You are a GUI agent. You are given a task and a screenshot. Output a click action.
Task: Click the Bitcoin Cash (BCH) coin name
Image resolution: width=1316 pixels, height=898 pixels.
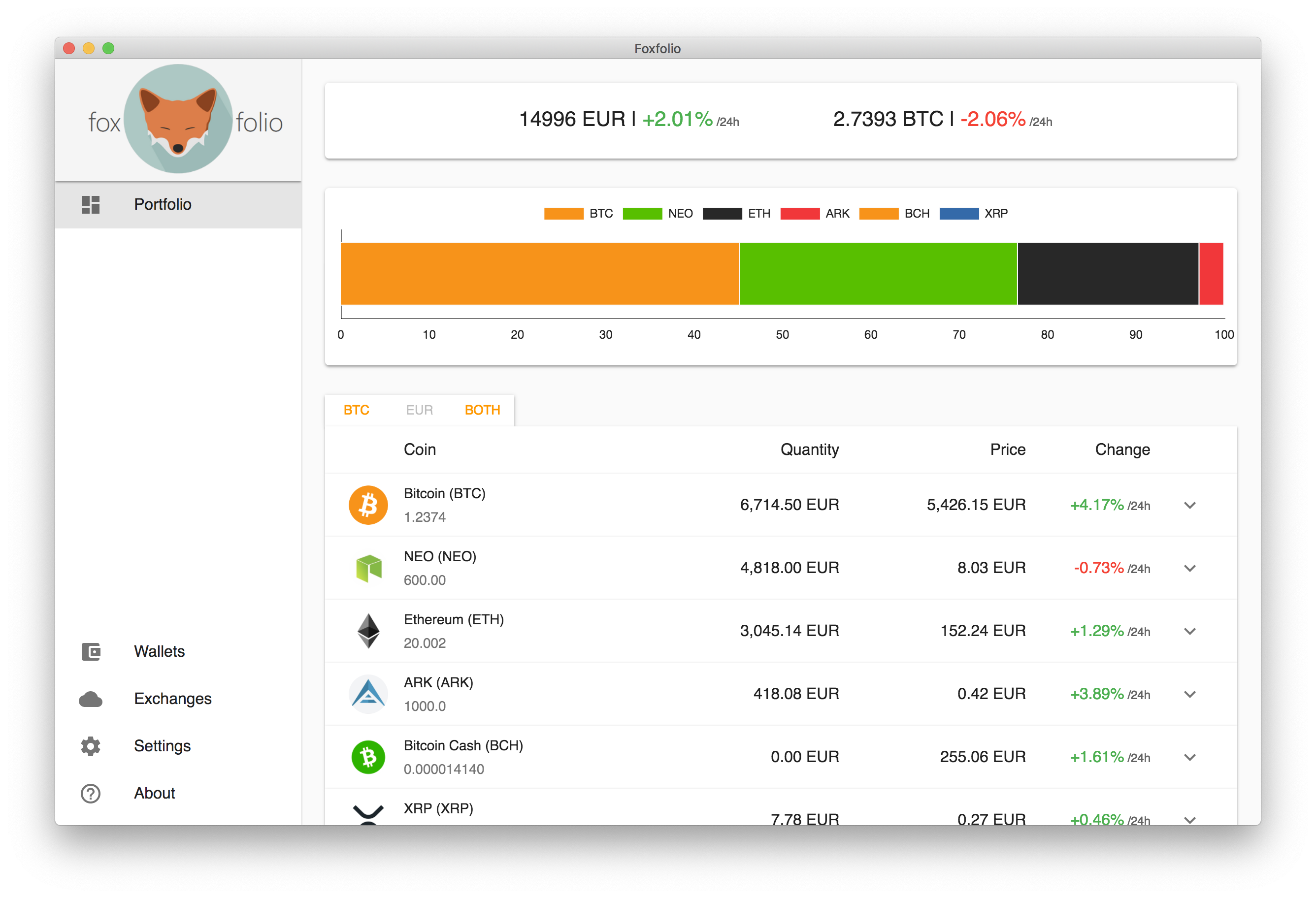click(463, 746)
